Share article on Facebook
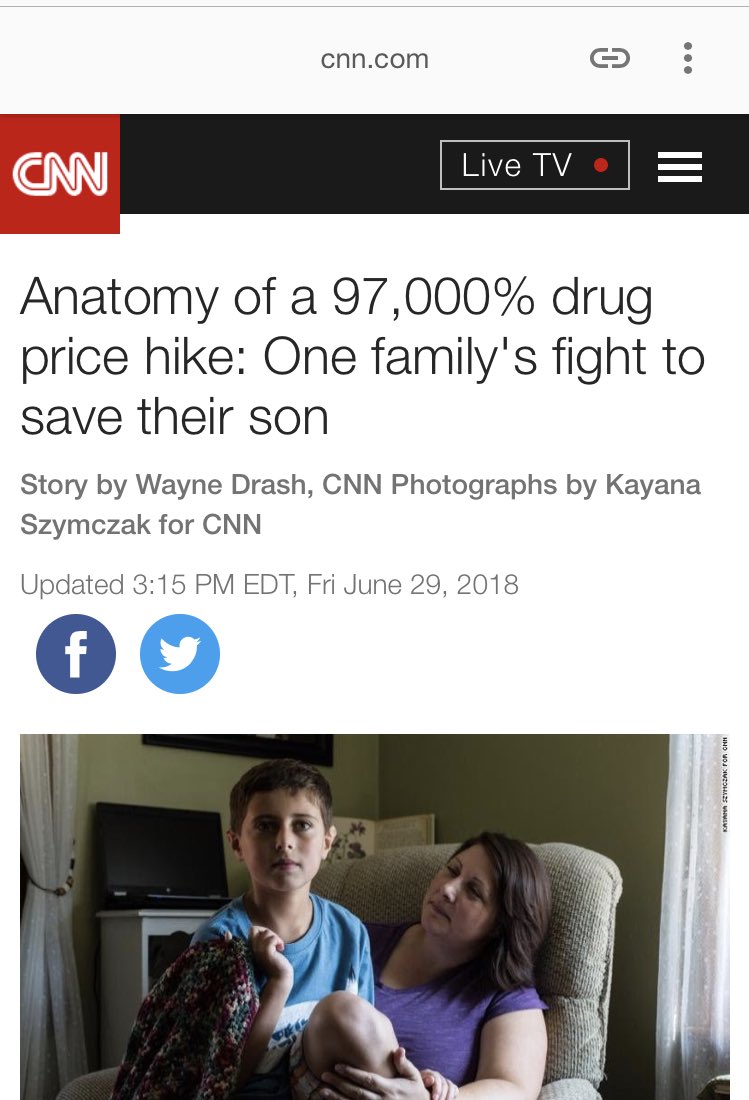 pos(76,654)
